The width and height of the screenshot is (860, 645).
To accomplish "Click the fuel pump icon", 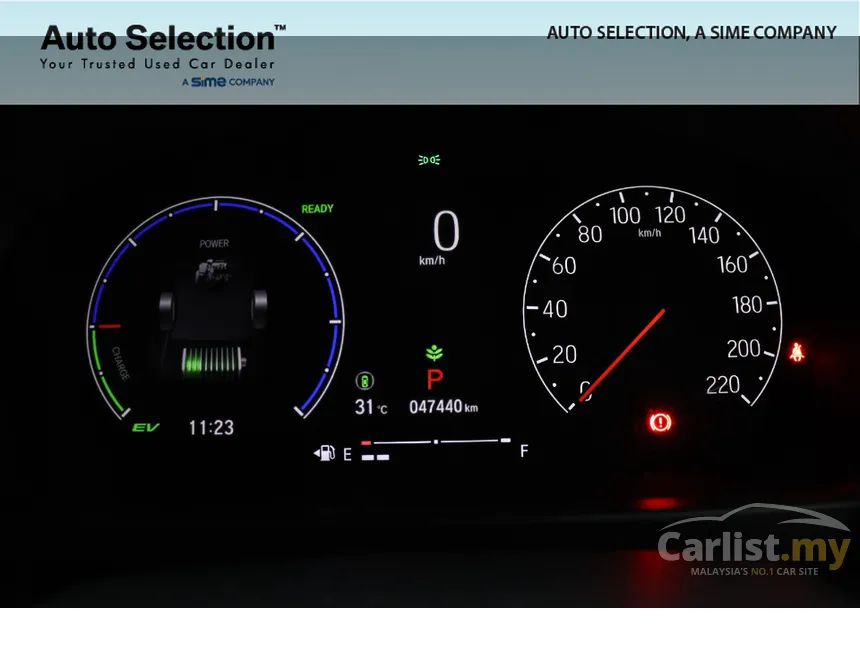I will (x=325, y=453).
